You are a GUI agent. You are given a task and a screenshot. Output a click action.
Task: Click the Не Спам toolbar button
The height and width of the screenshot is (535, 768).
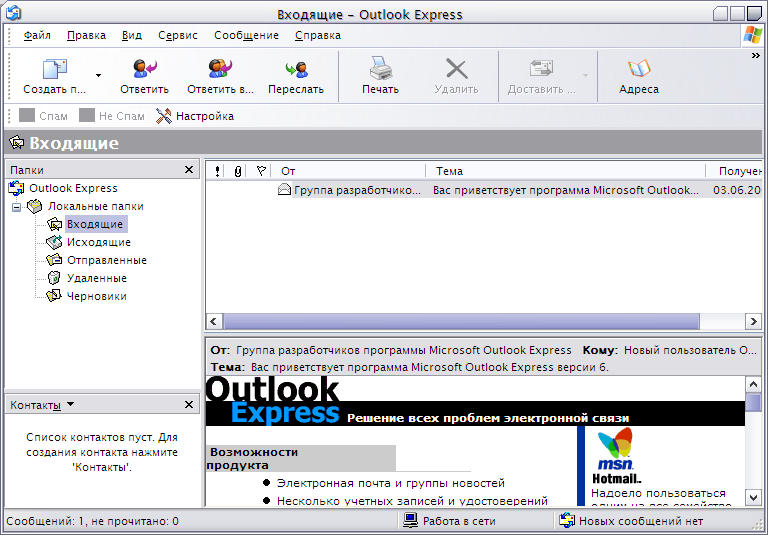[x=112, y=116]
